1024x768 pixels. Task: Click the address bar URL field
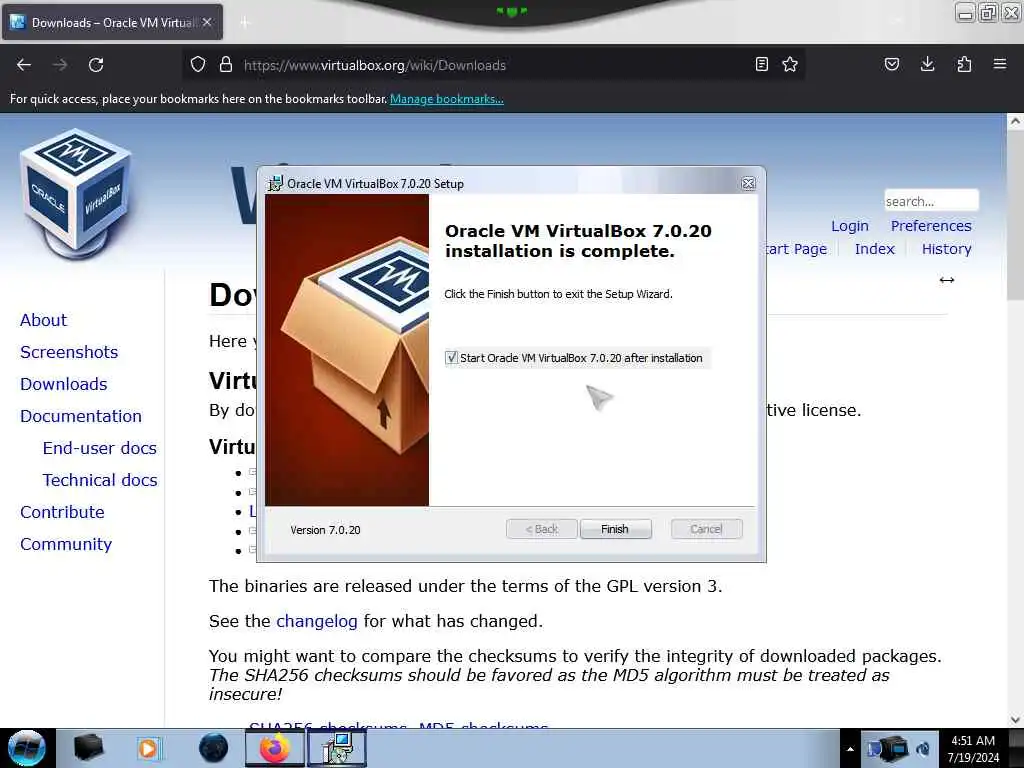click(496, 65)
